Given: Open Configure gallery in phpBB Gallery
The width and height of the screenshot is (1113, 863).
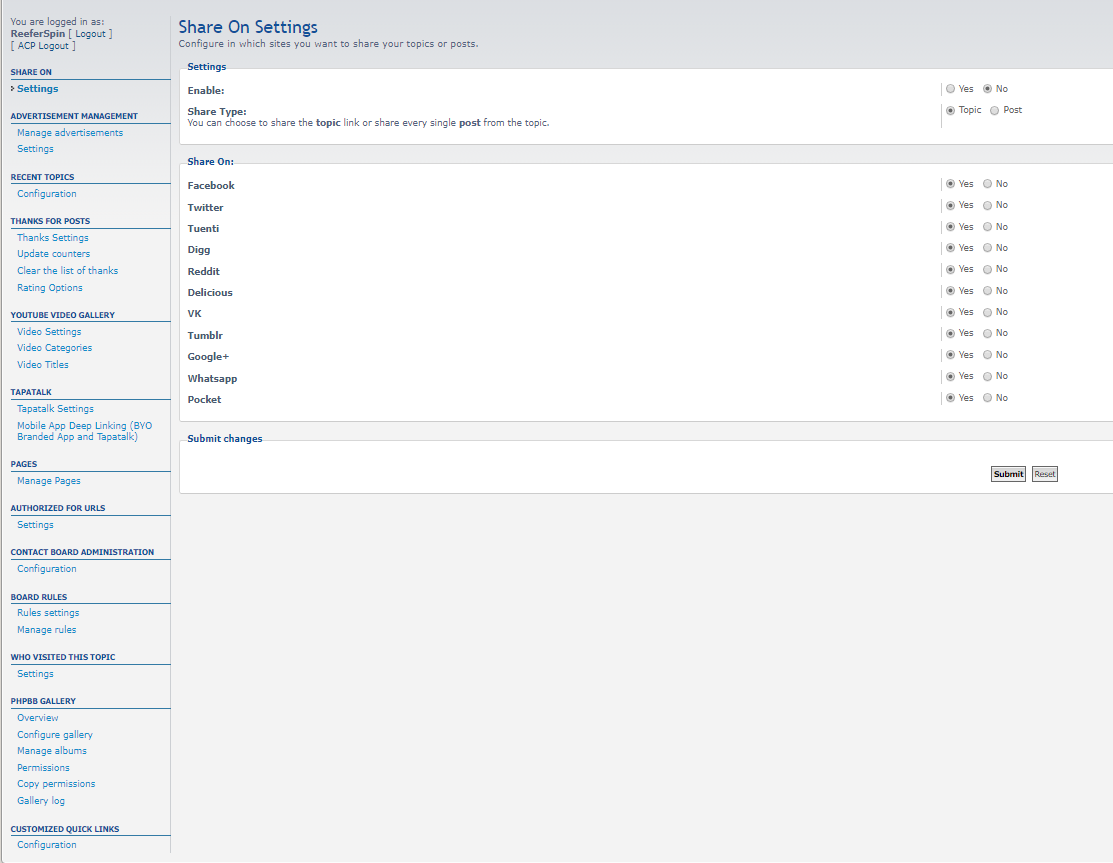Looking at the screenshot, I should coord(55,735).
